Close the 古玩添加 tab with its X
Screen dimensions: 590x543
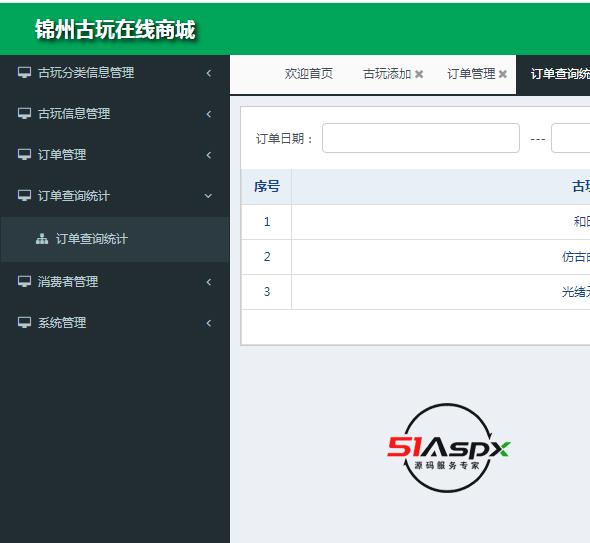point(419,74)
